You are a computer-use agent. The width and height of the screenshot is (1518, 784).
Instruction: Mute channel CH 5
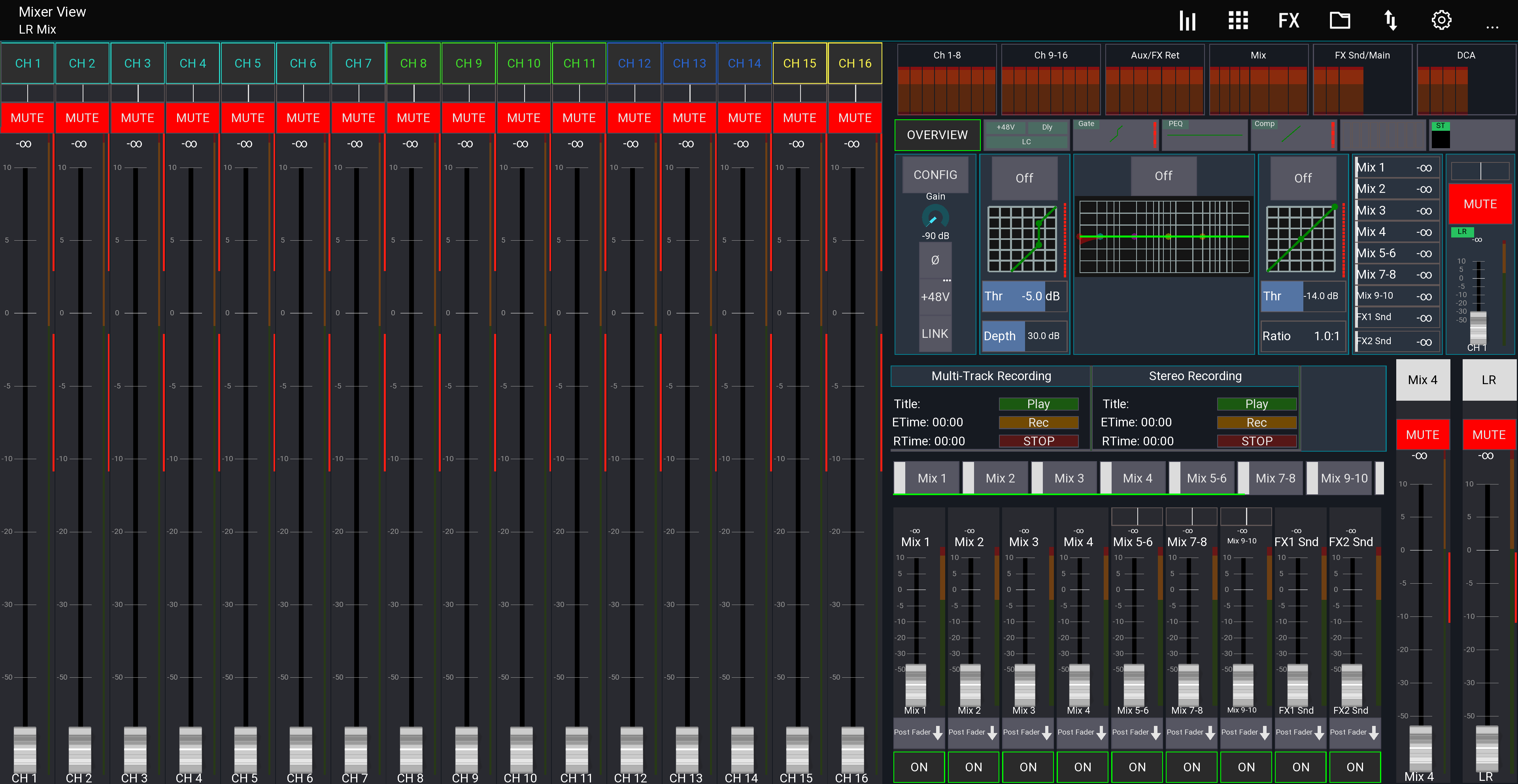pos(247,118)
